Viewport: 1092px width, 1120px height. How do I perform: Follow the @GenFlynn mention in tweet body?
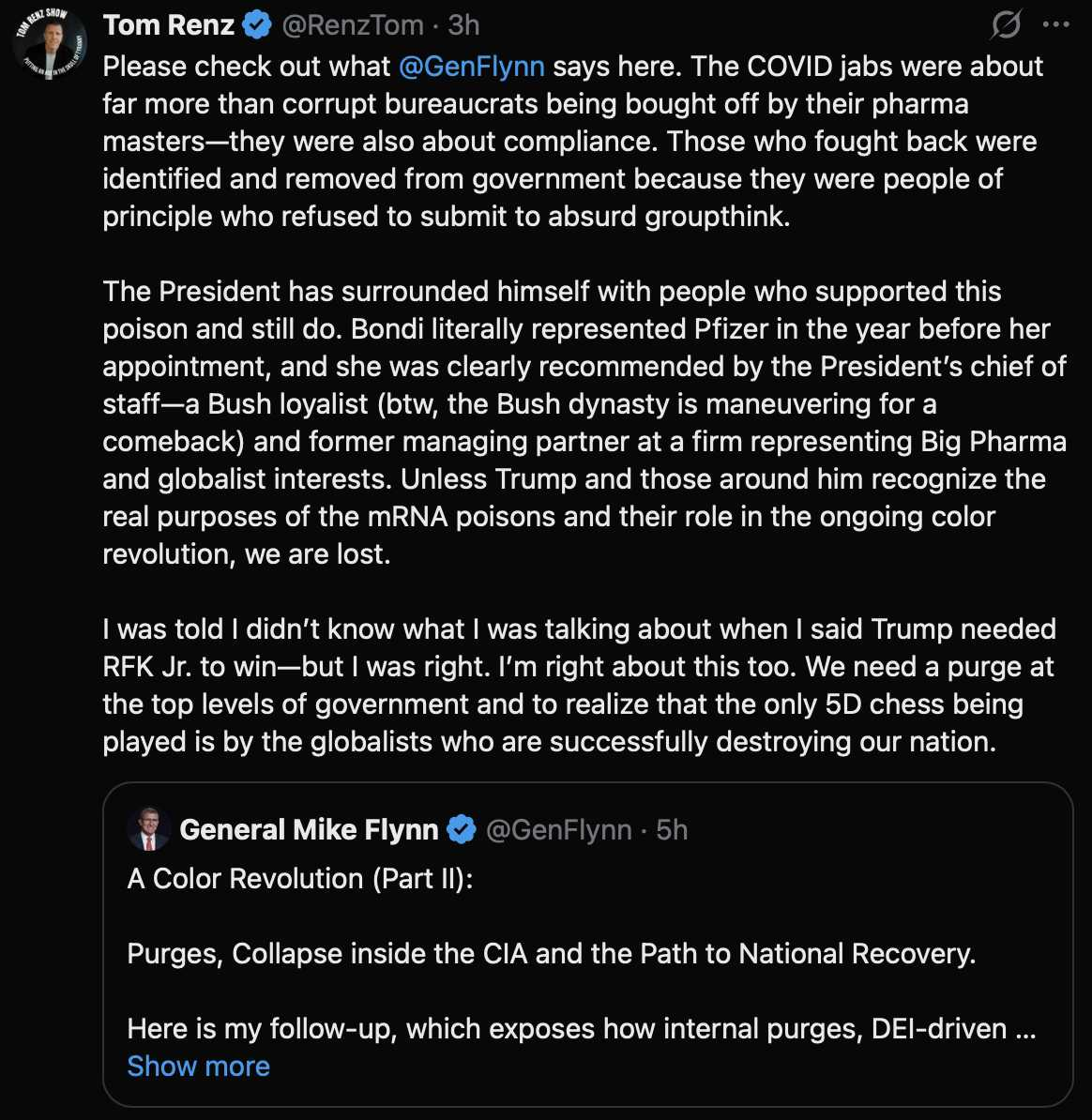tap(471, 67)
